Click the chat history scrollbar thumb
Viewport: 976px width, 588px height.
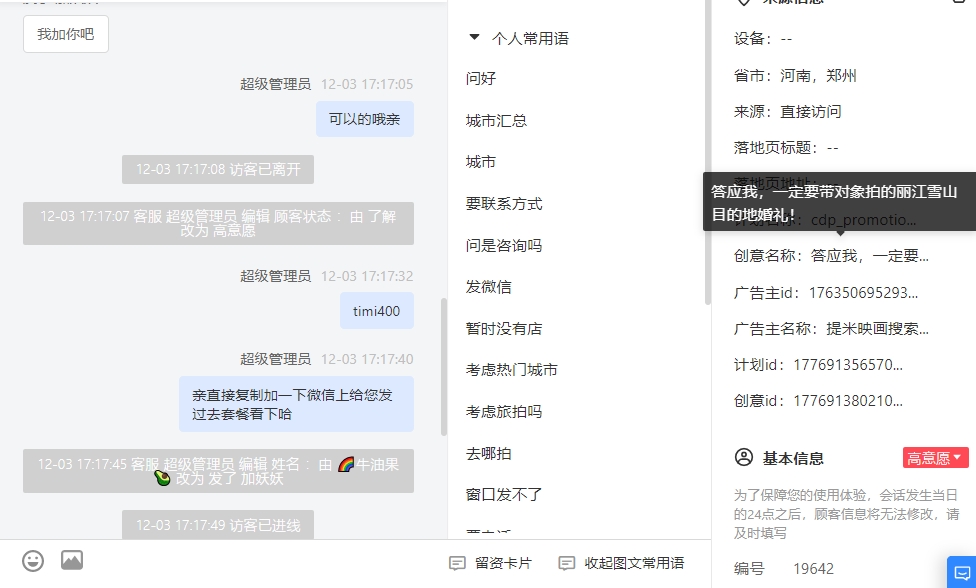click(444, 367)
